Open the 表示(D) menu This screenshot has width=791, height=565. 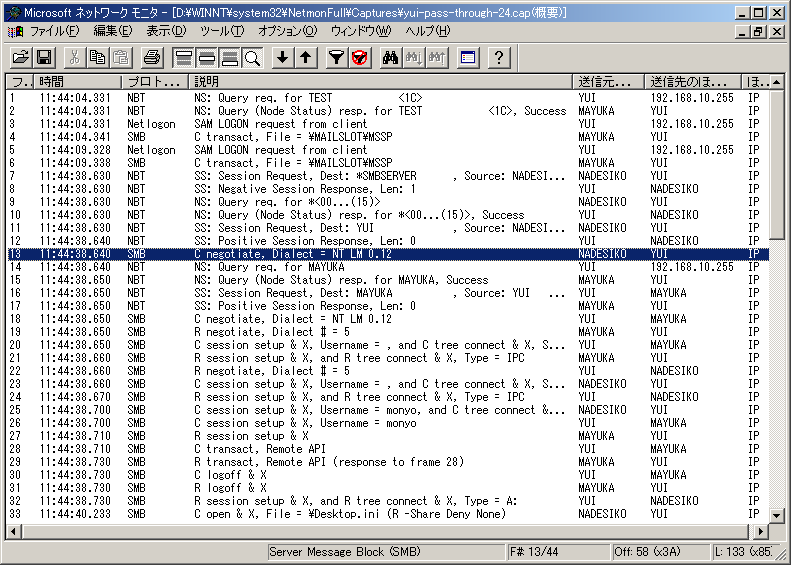click(166, 31)
